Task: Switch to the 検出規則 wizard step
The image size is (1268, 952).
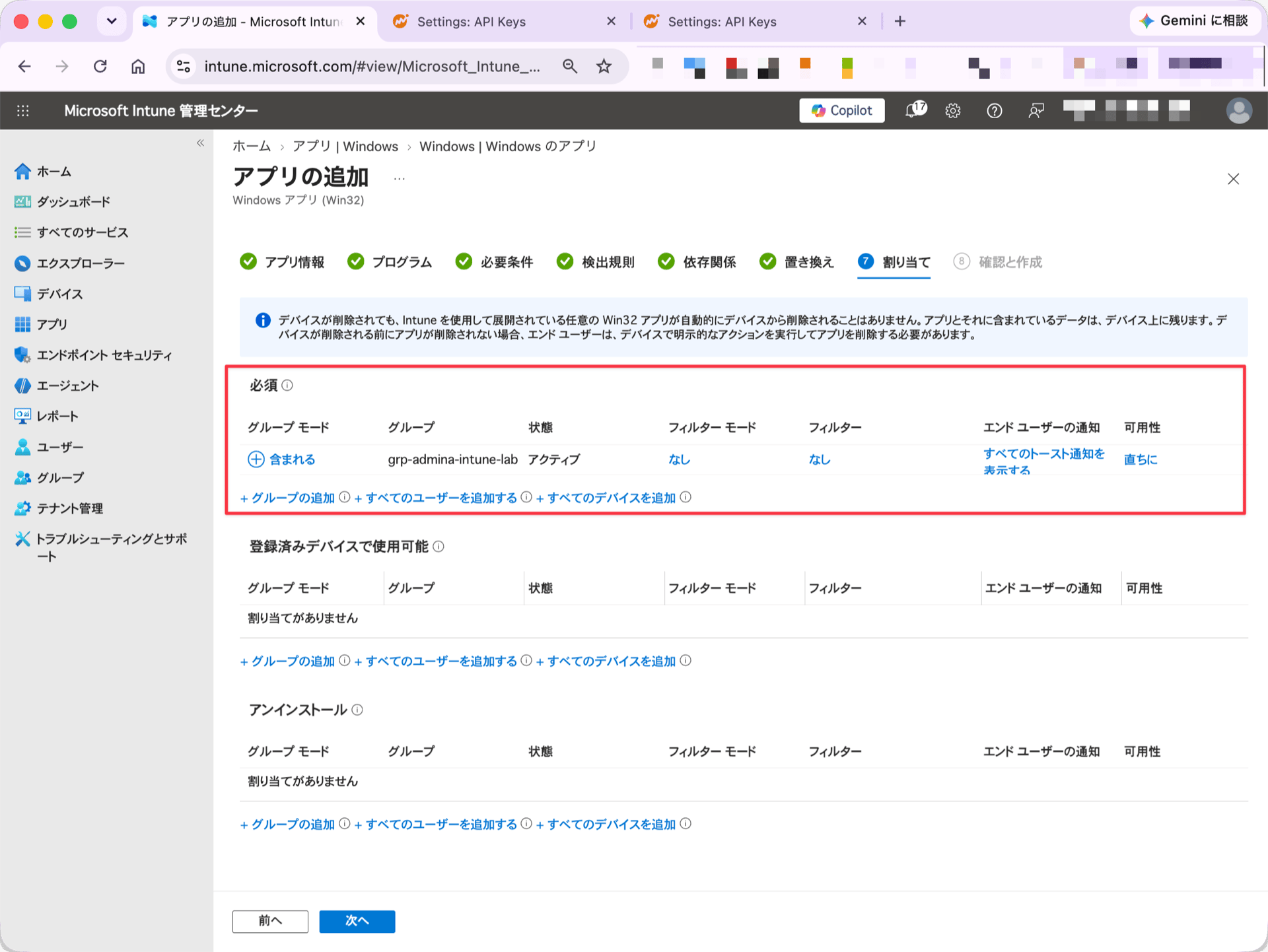Action: (596, 262)
